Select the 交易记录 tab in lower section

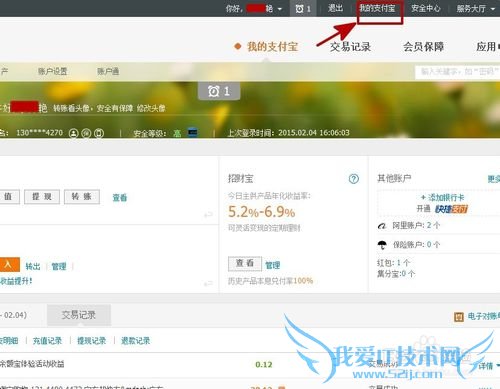[x=79, y=315]
